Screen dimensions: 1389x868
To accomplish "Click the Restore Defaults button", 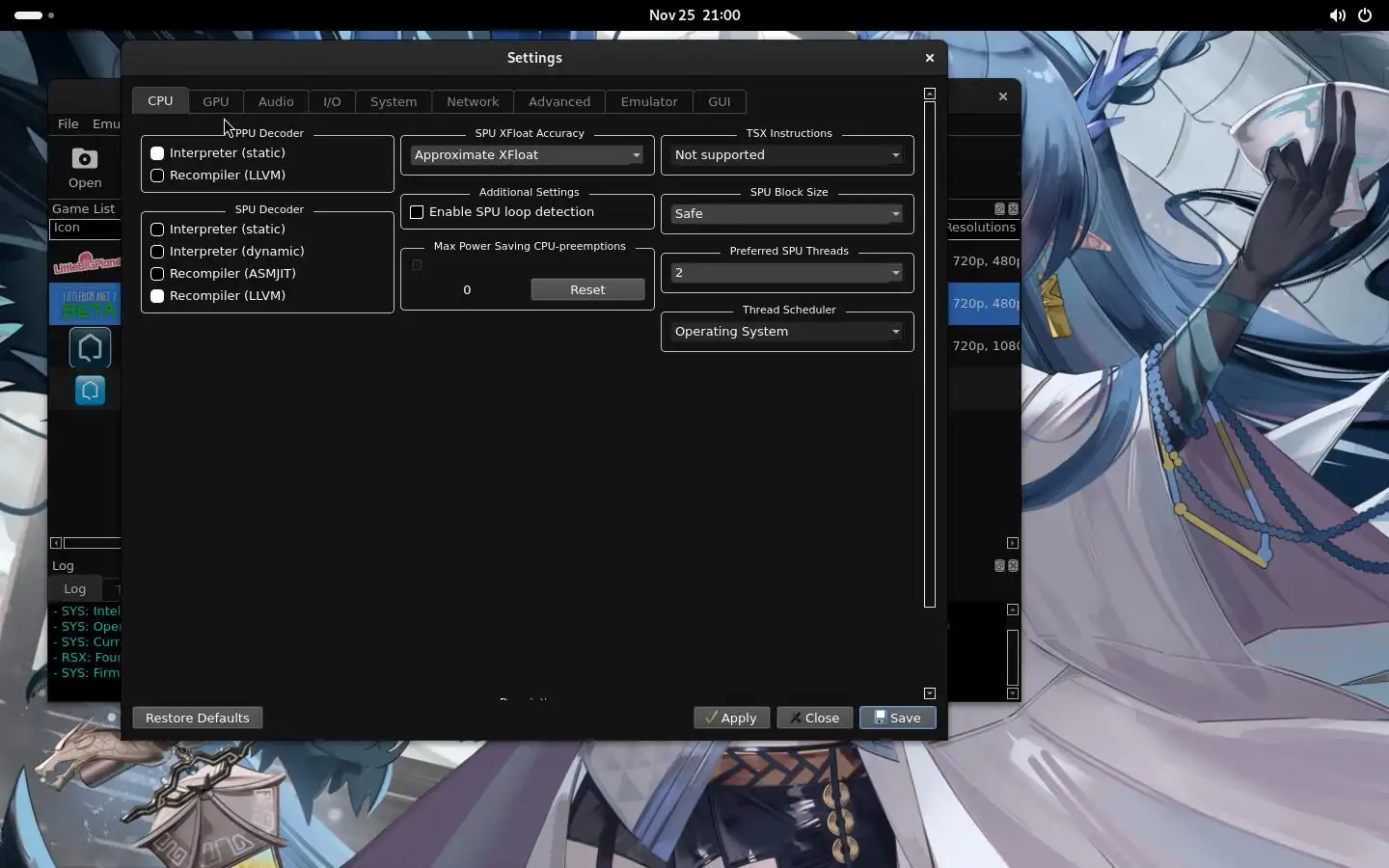I will (x=198, y=718).
